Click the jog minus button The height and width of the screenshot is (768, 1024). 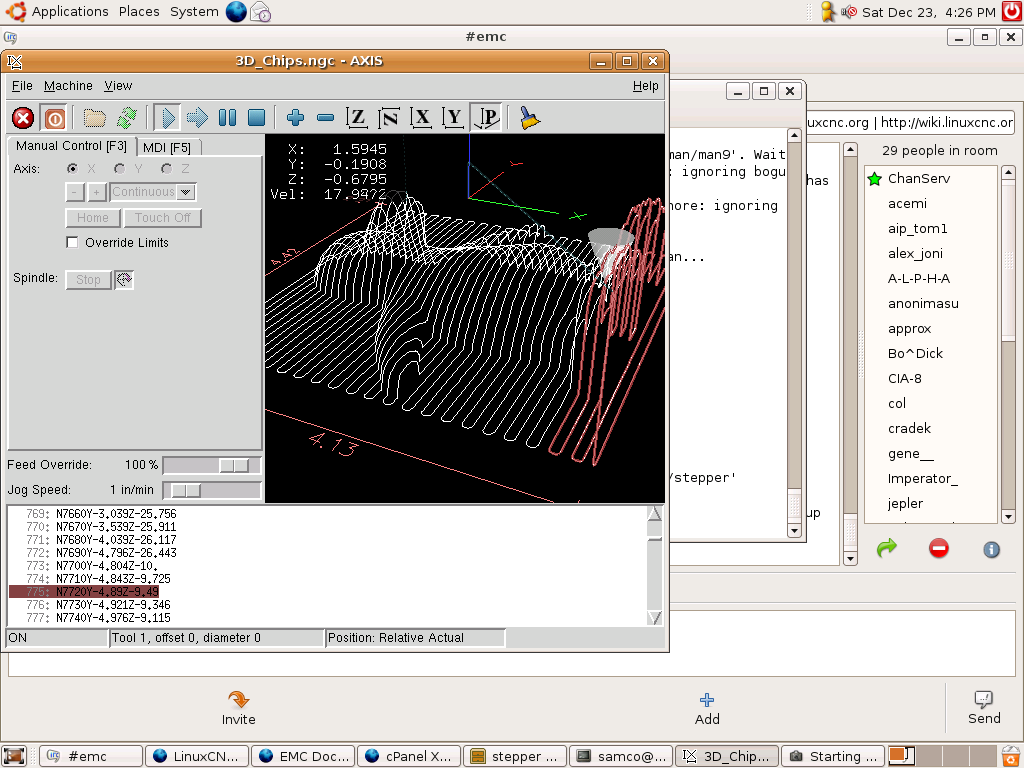tap(74, 192)
